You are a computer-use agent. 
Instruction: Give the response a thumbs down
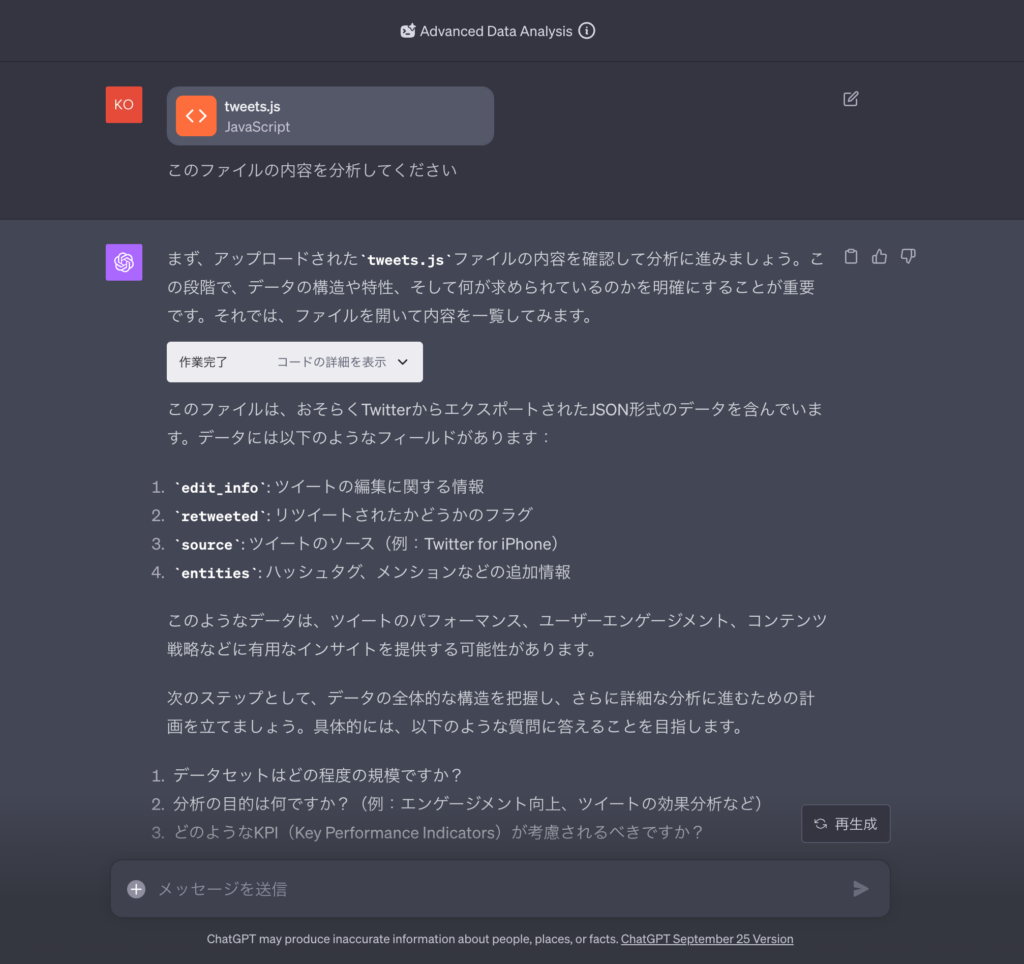[908, 257]
